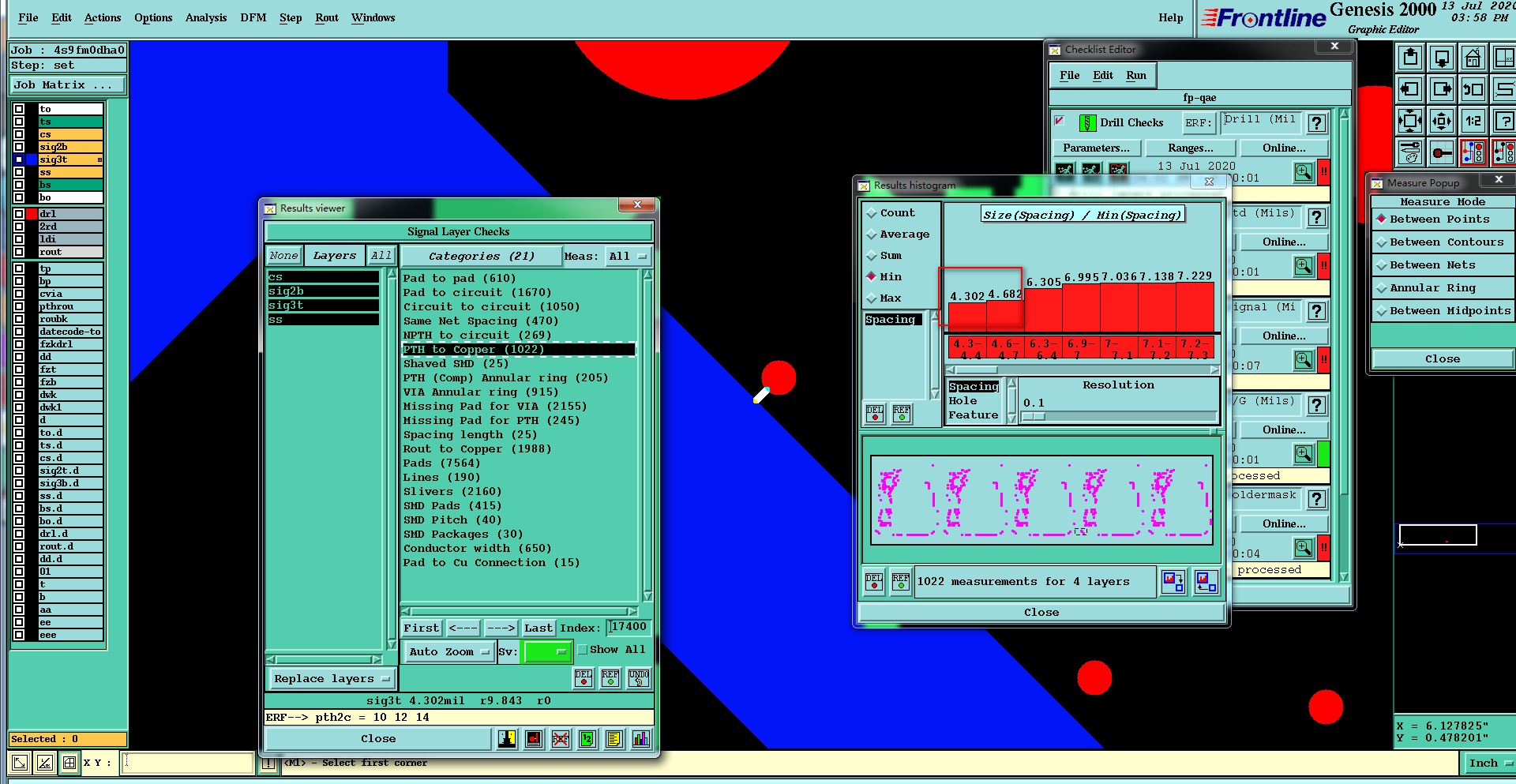Viewport: 1516px width, 784px height.
Task: Click the Last navigation button
Action: (538, 628)
